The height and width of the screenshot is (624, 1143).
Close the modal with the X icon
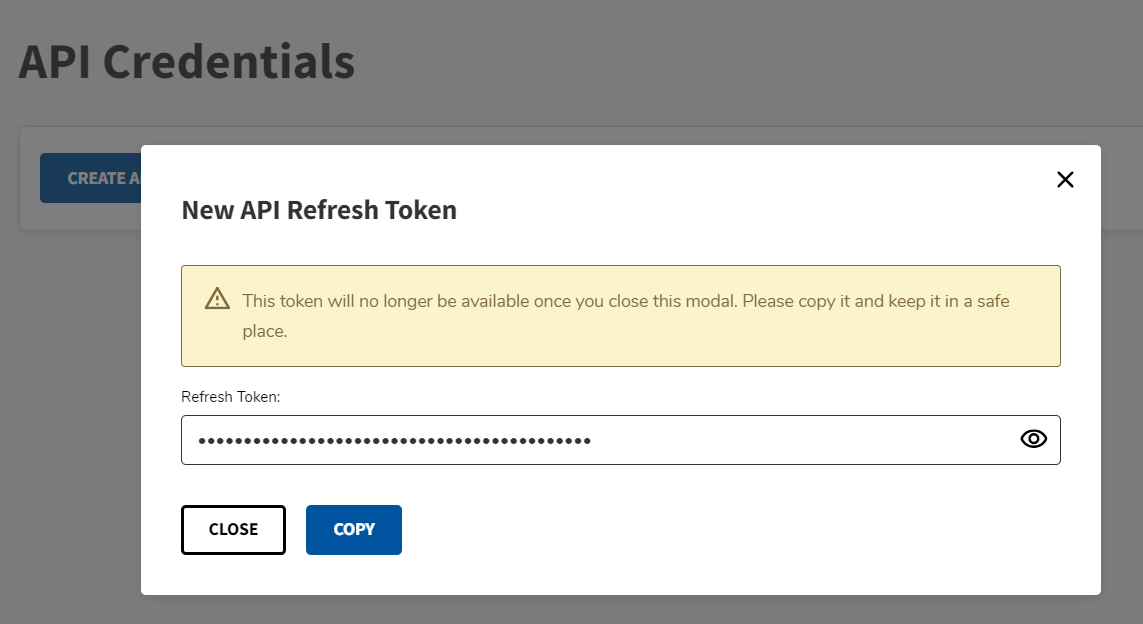coord(1065,180)
